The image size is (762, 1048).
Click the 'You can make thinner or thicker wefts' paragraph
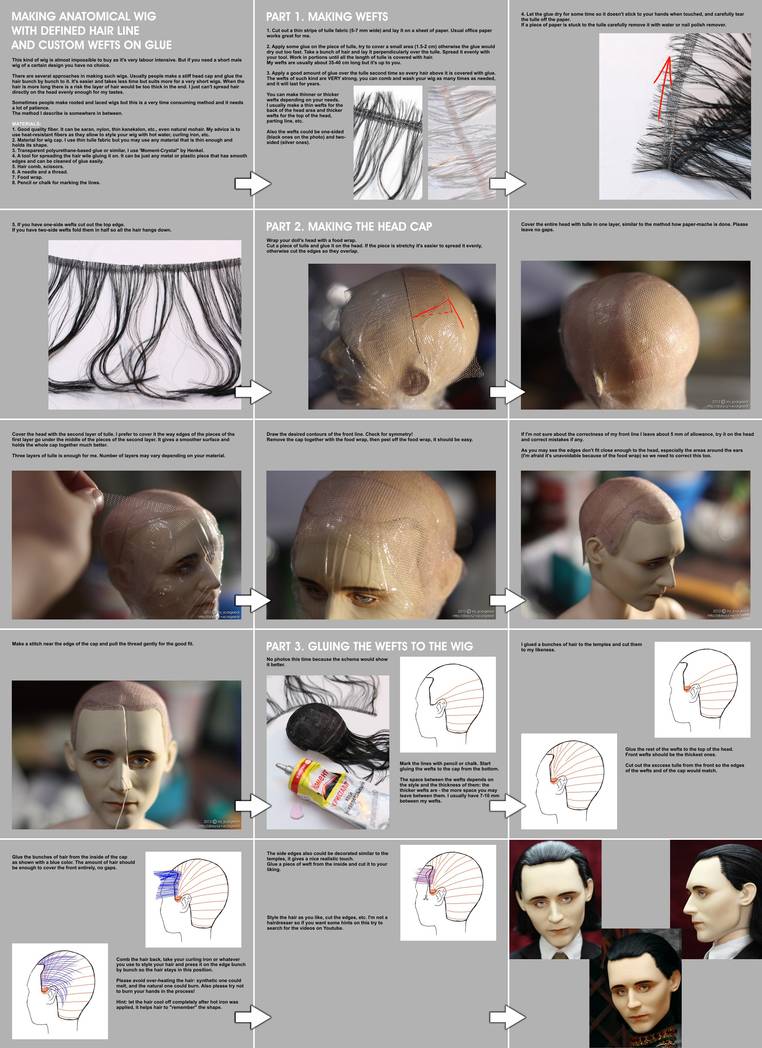click(x=305, y=108)
